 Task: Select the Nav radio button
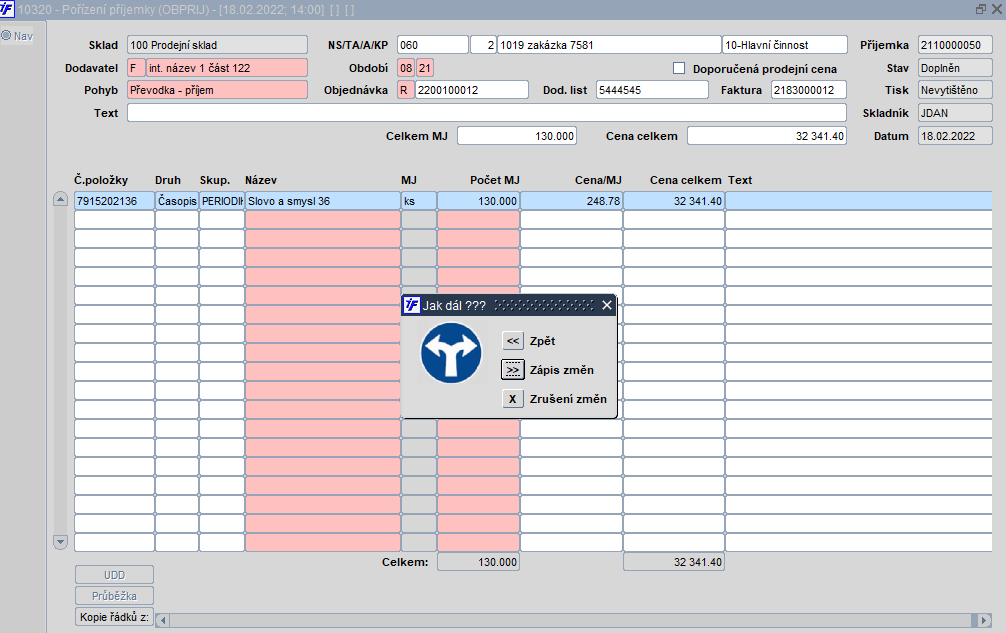[6, 36]
